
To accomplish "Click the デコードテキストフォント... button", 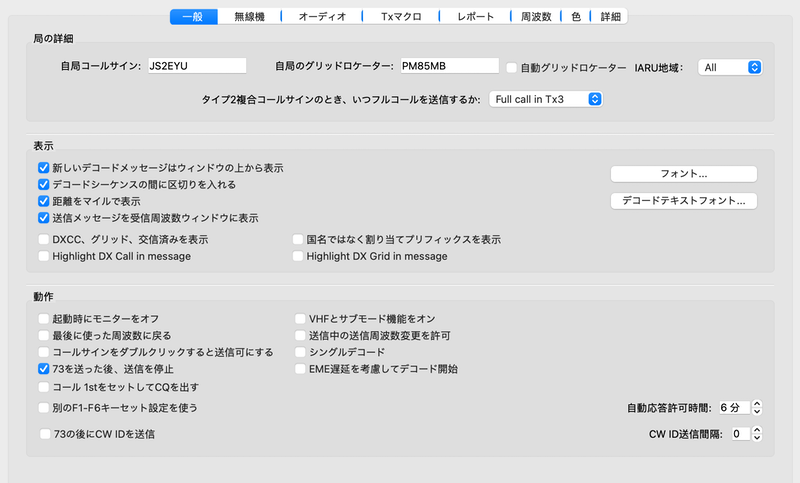I will pyautogui.click(x=683, y=201).
